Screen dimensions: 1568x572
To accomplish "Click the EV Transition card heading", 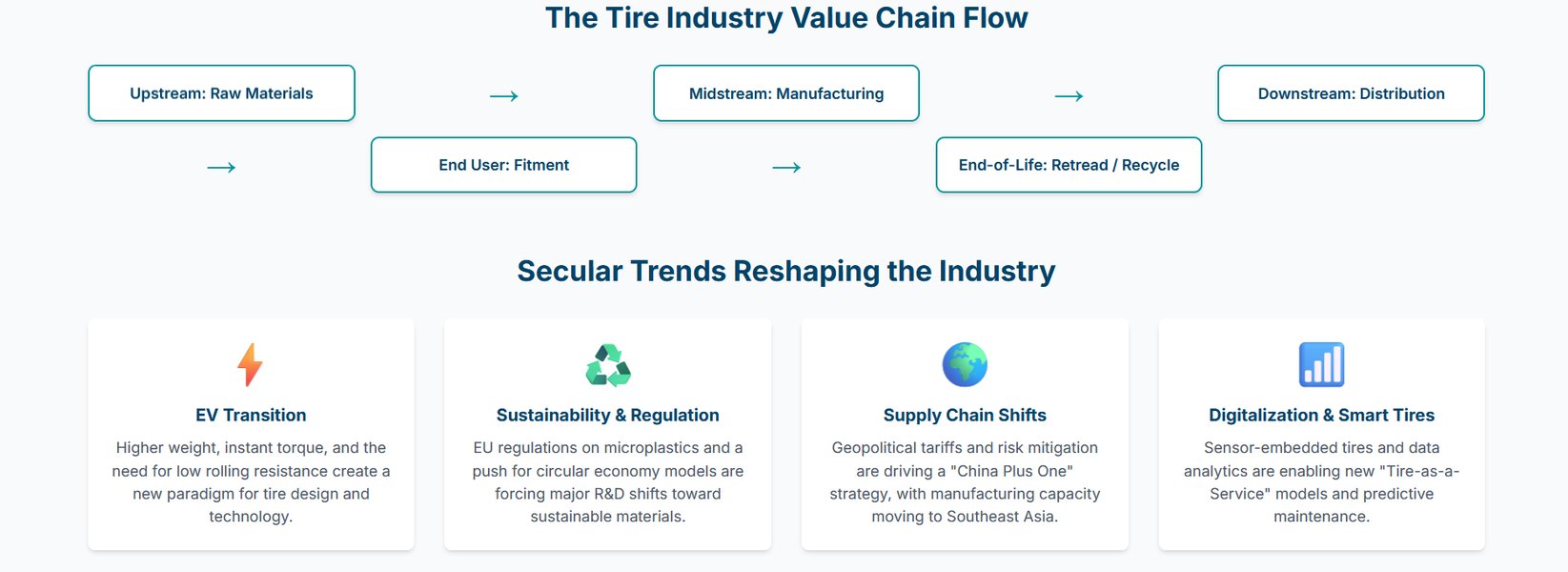I will tap(251, 415).
